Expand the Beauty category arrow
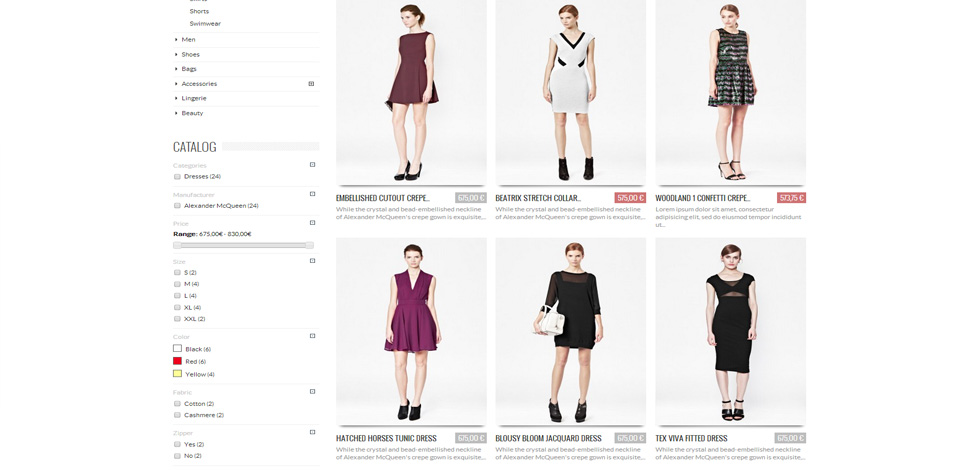The width and height of the screenshot is (980, 471). click(x=176, y=113)
